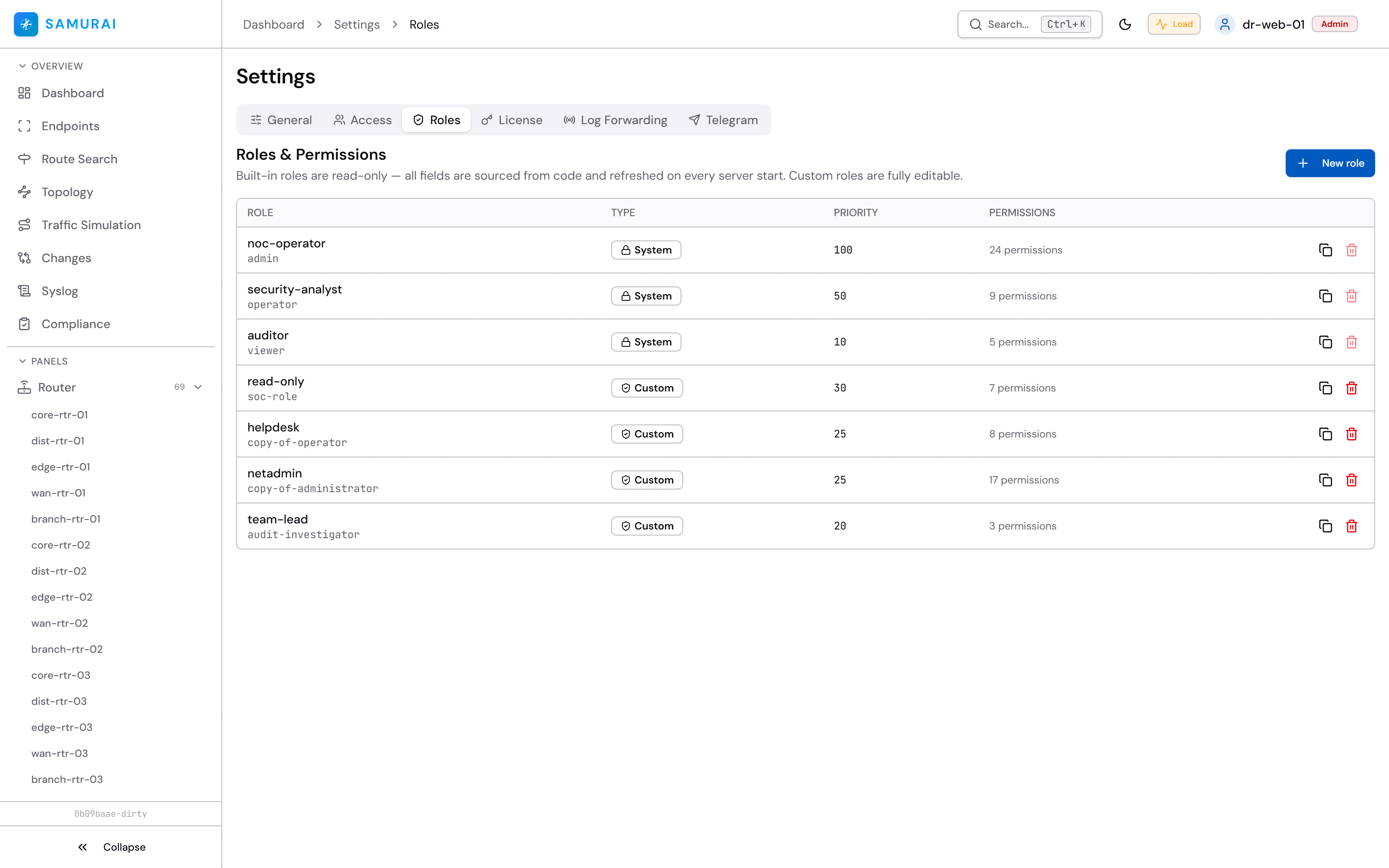The image size is (1389, 868).
Task: Duplicate the security-analyst role
Action: (1325, 296)
